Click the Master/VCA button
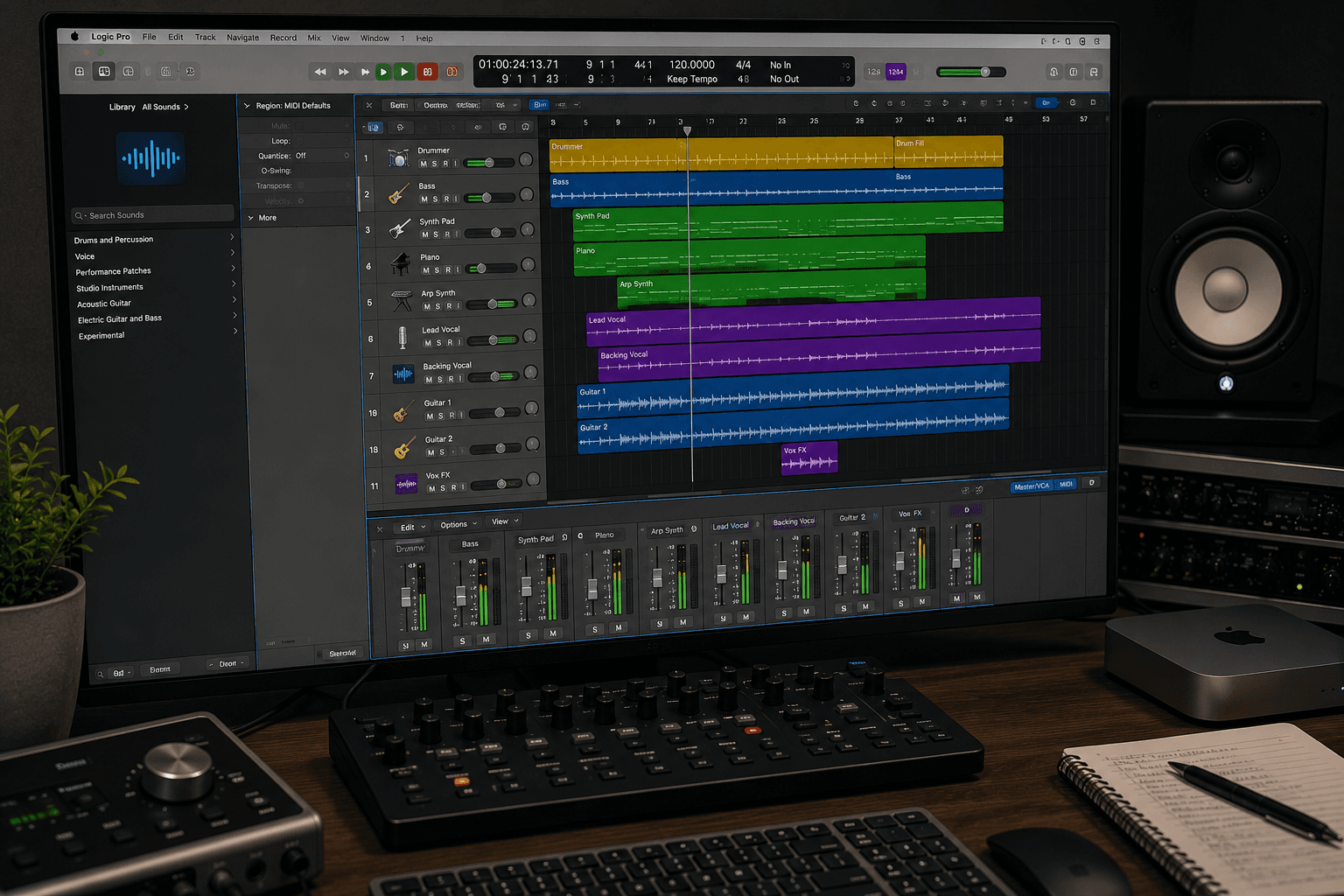Image resolution: width=1344 pixels, height=896 pixels. point(1032,486)
